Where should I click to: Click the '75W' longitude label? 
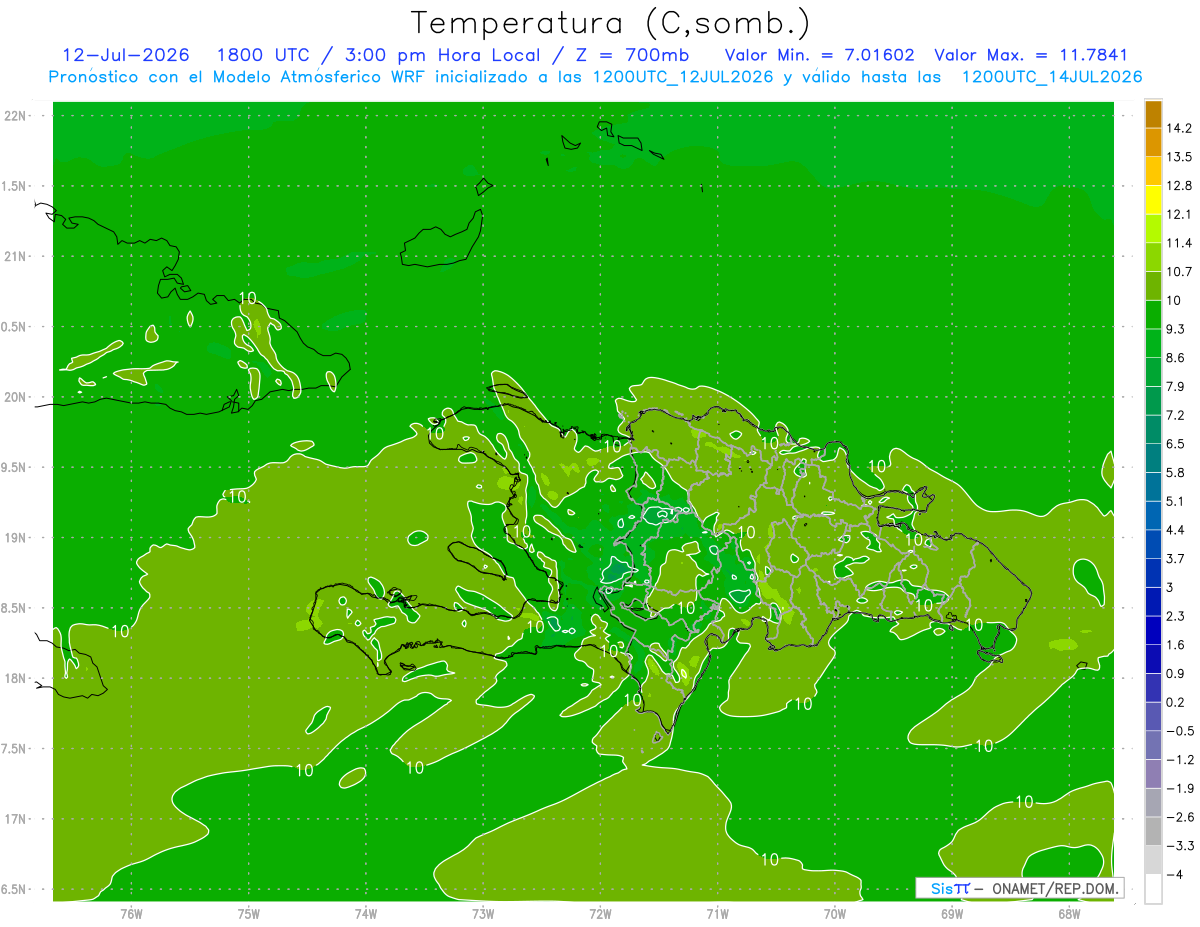click(x=248, y=914)
